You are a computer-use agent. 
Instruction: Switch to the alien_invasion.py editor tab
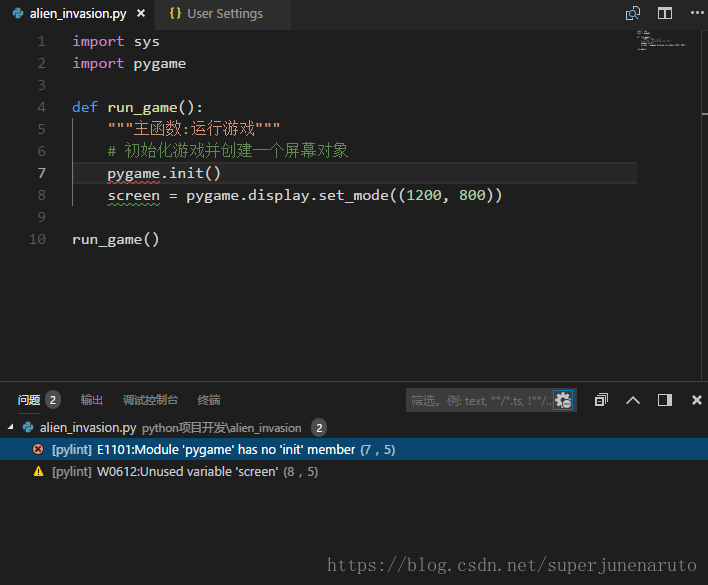tap(78, 14)
